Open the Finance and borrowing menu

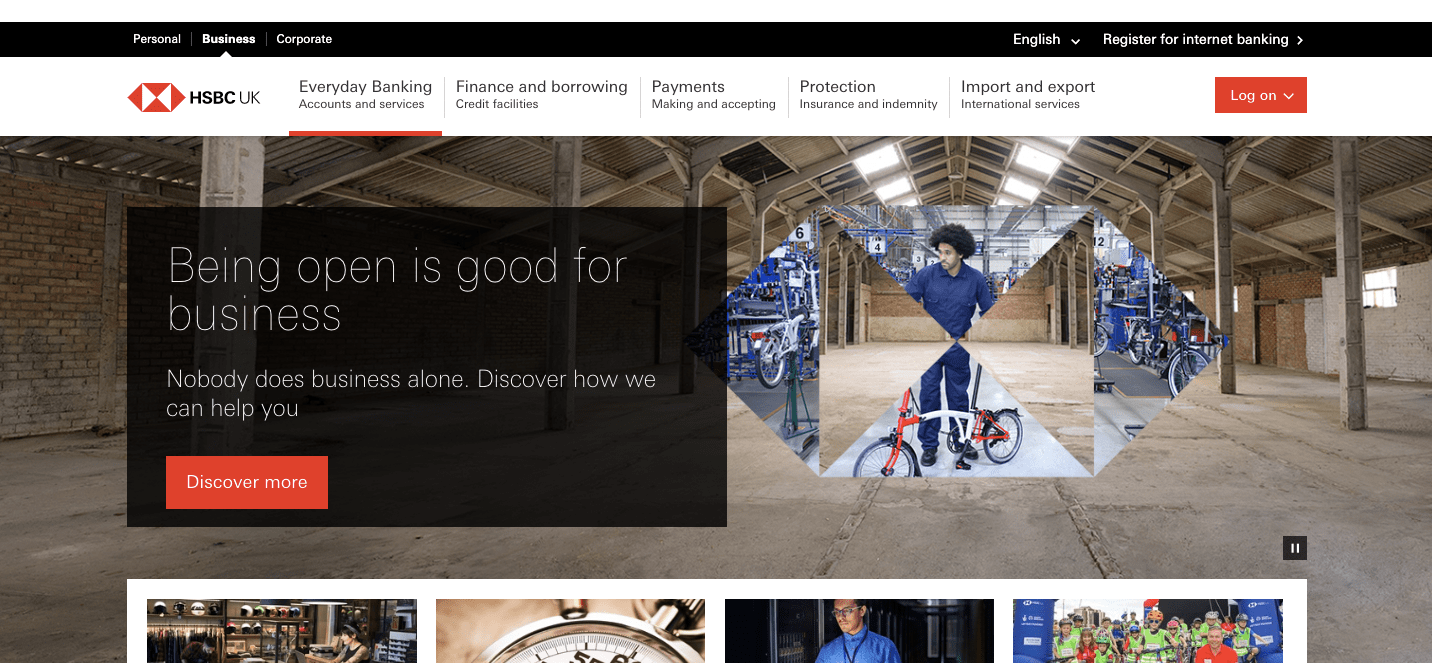pyautogui.click(x=541, y=95)
